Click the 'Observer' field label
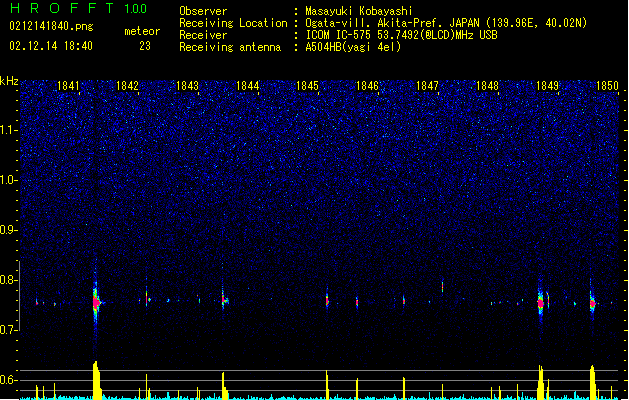Image resolution: width=629 pixels, height=400 pixels. click(203, 11)
